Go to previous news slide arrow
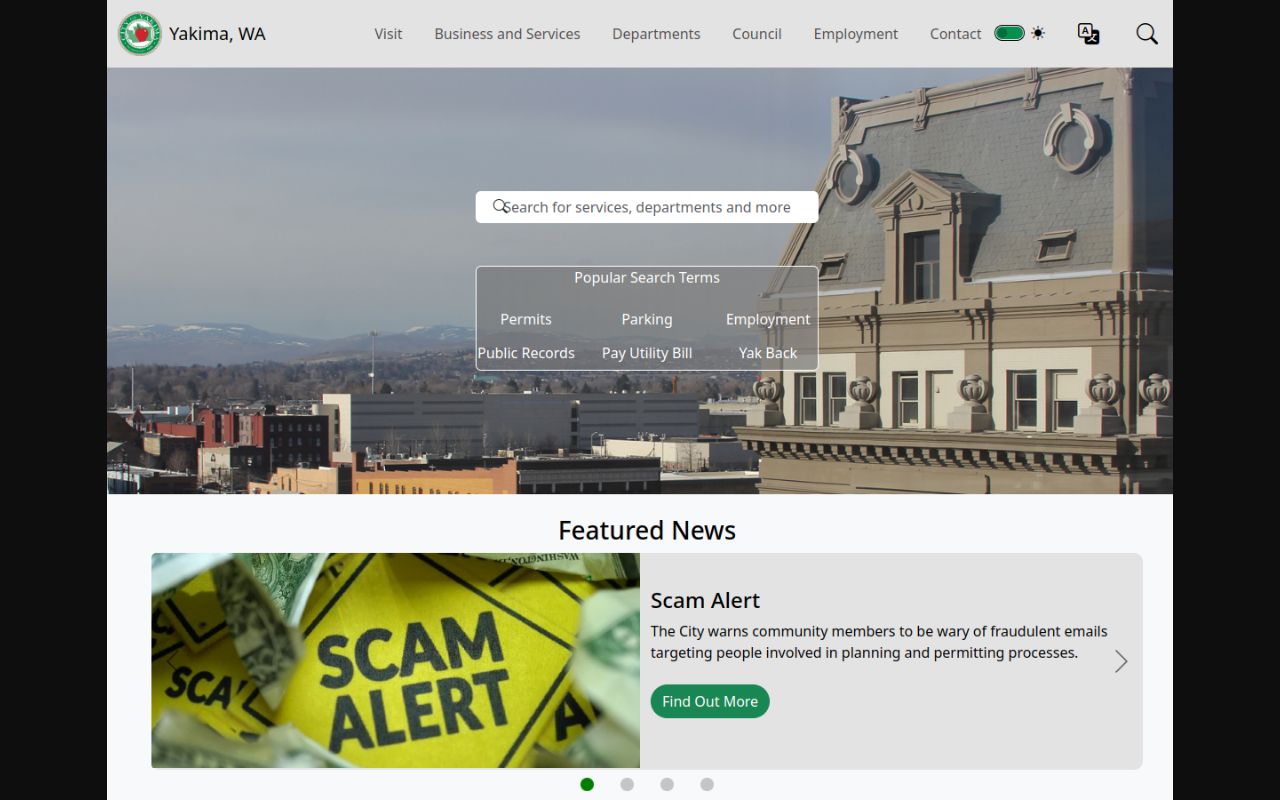Screen dimensions: 1280x800 [172, 661]
